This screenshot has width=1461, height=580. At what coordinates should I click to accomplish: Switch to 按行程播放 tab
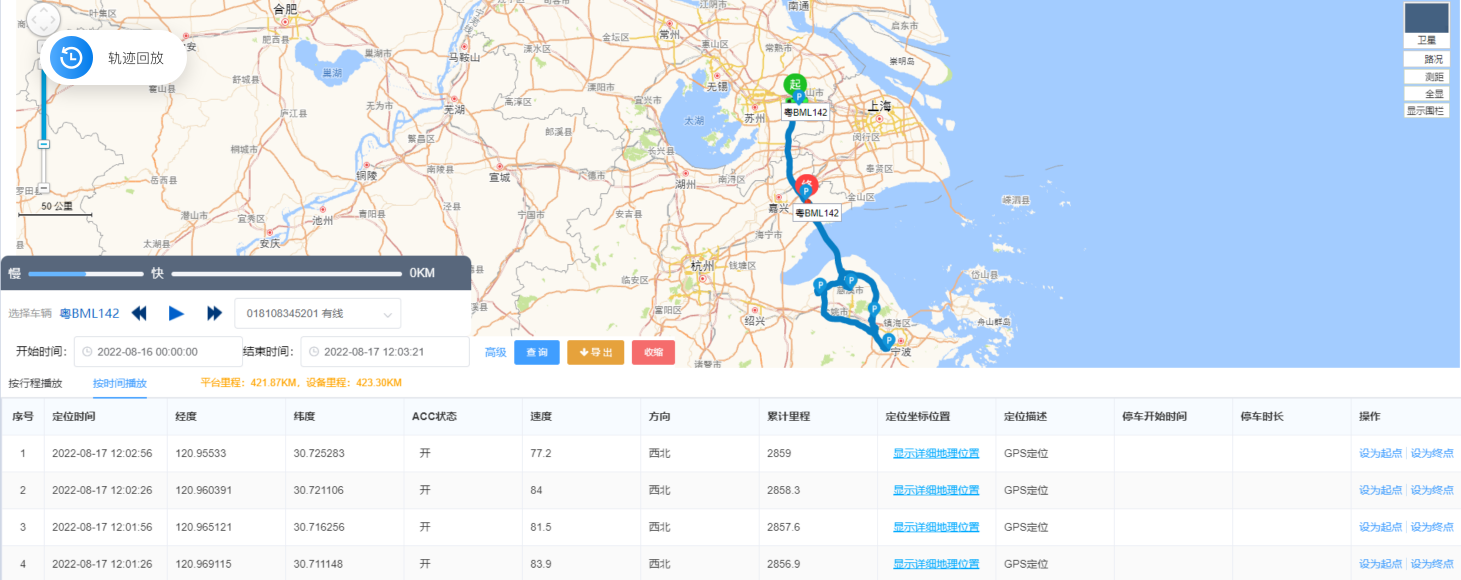coord(35,383)
